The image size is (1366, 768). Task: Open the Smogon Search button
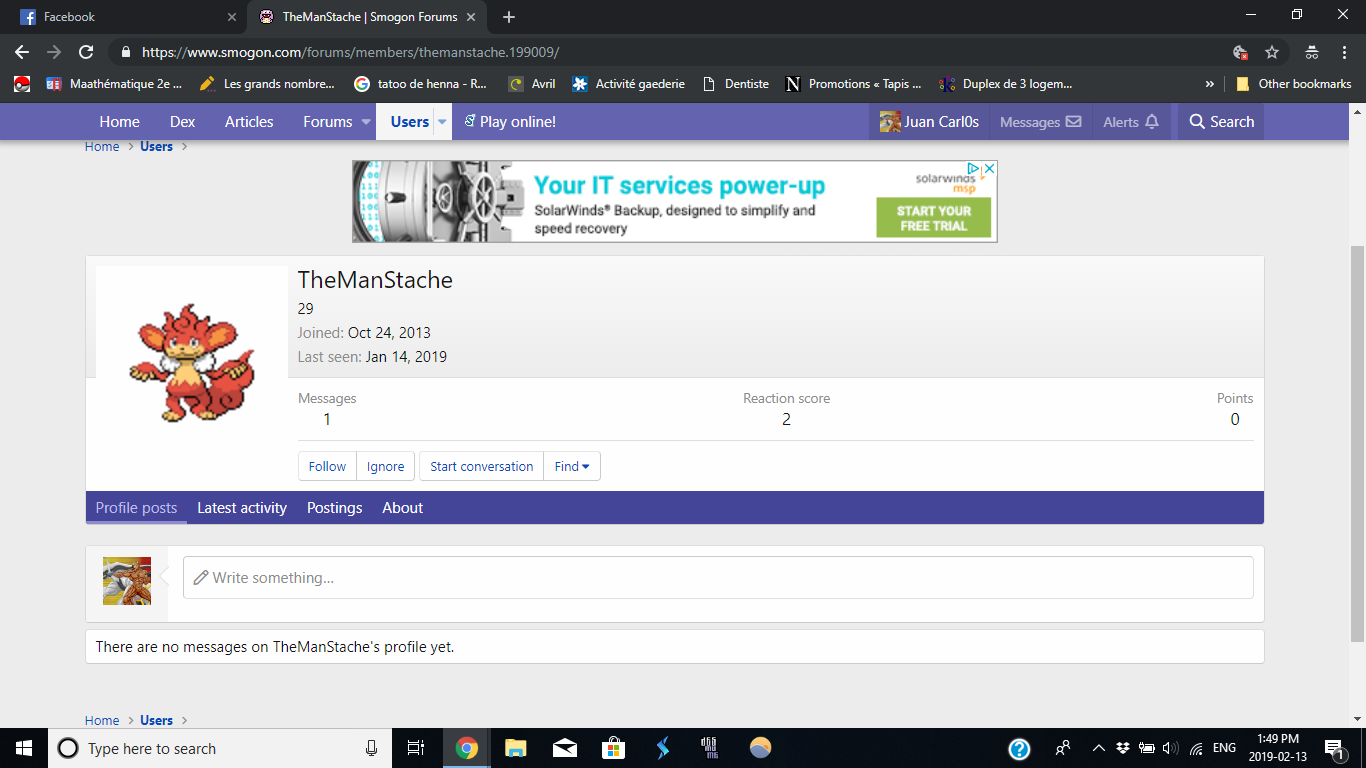click(x=1221, y=122)
